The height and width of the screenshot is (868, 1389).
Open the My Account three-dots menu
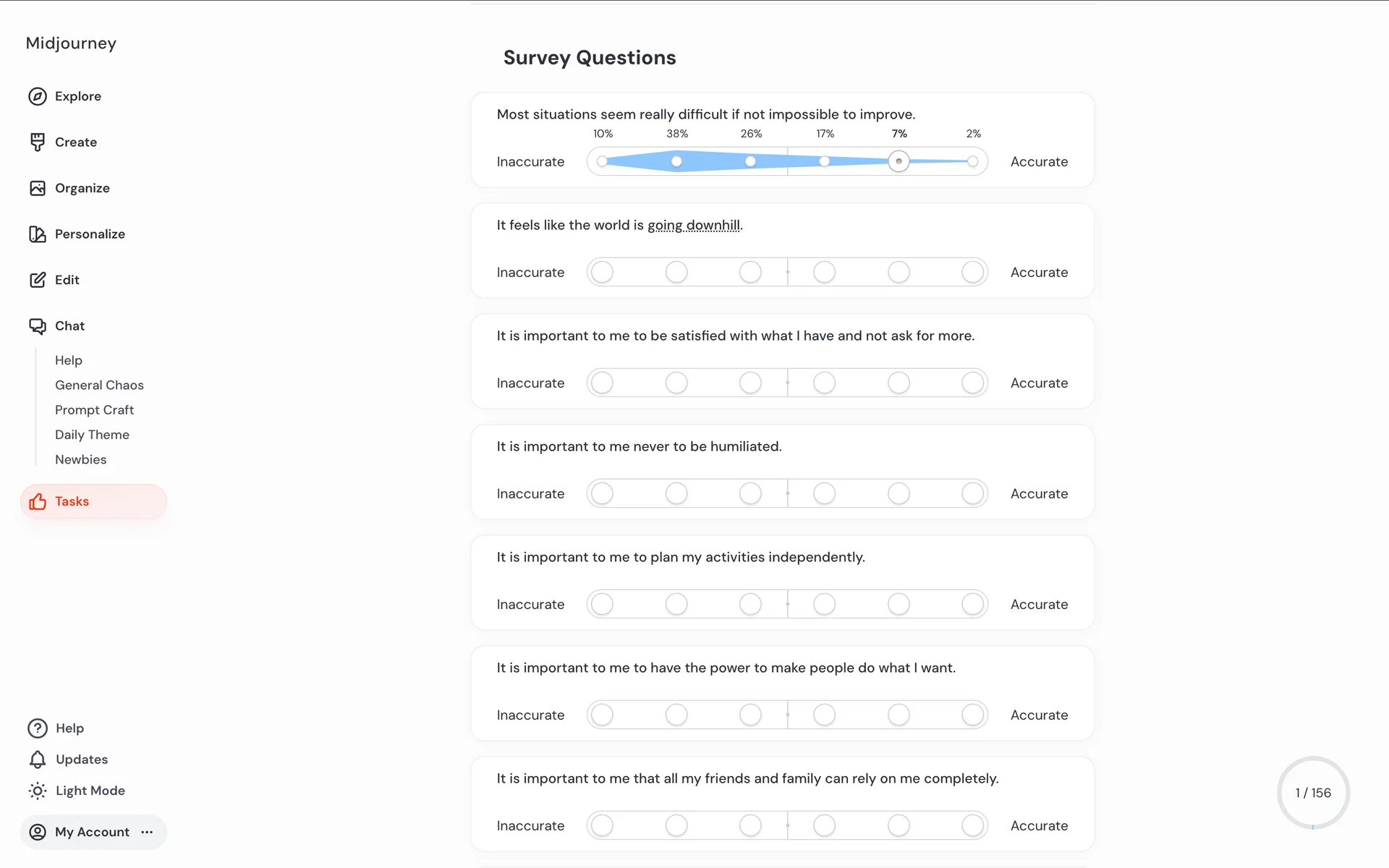[148, 833]
